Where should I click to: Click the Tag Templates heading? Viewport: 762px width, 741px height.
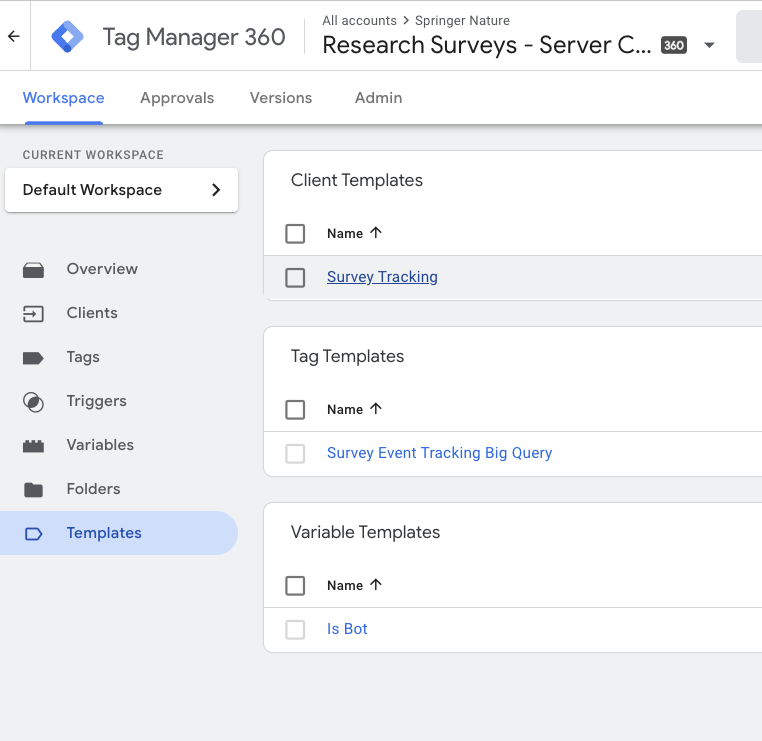347,357
